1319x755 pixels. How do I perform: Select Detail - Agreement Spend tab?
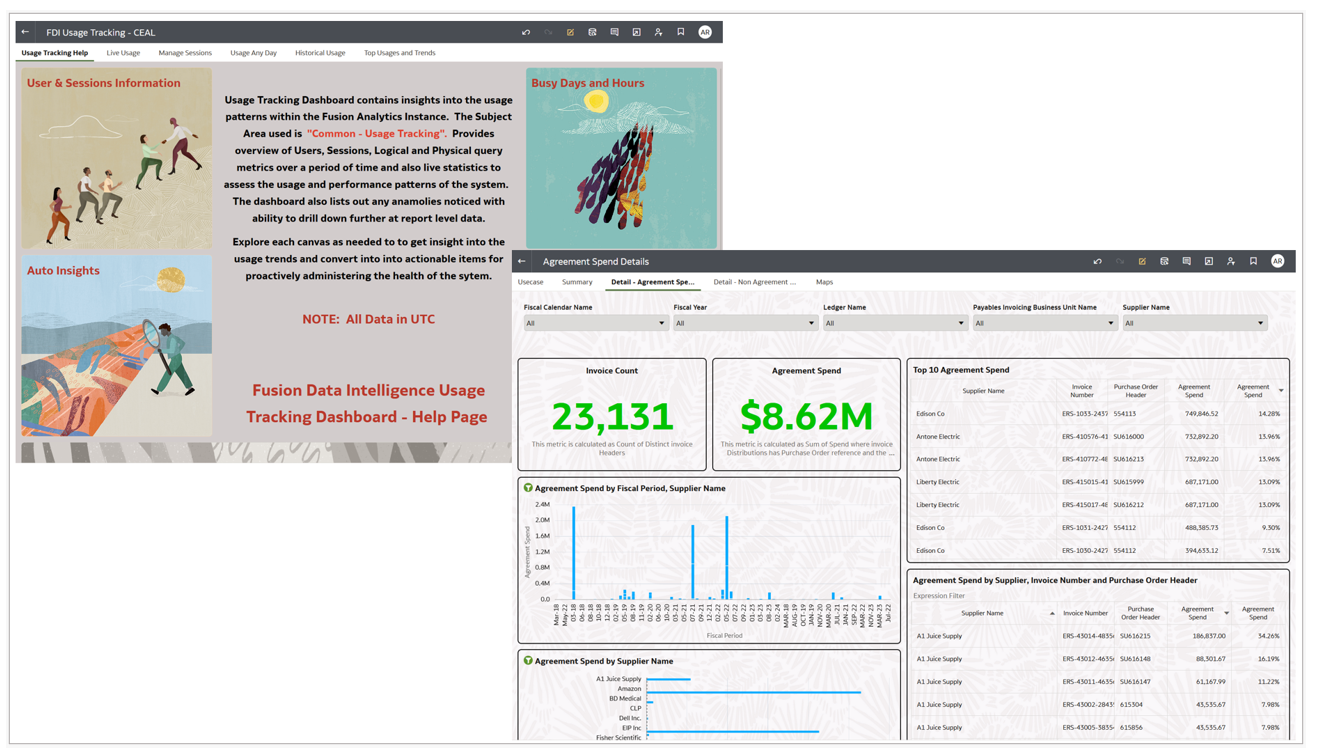point(653,282)
